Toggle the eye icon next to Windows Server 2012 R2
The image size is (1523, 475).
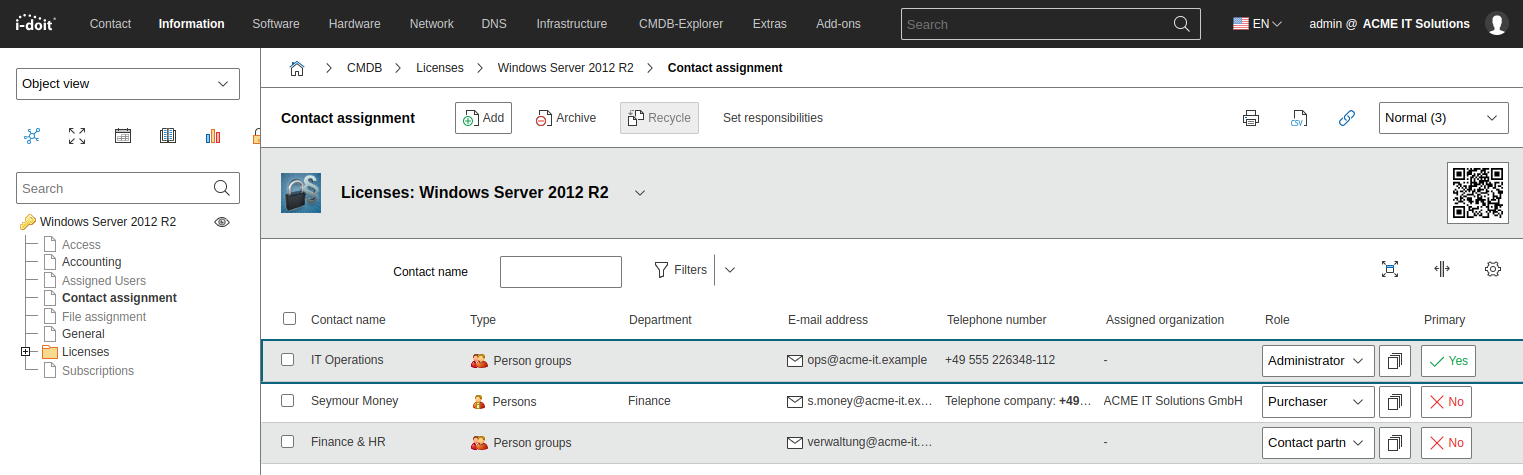pos(222,222)
